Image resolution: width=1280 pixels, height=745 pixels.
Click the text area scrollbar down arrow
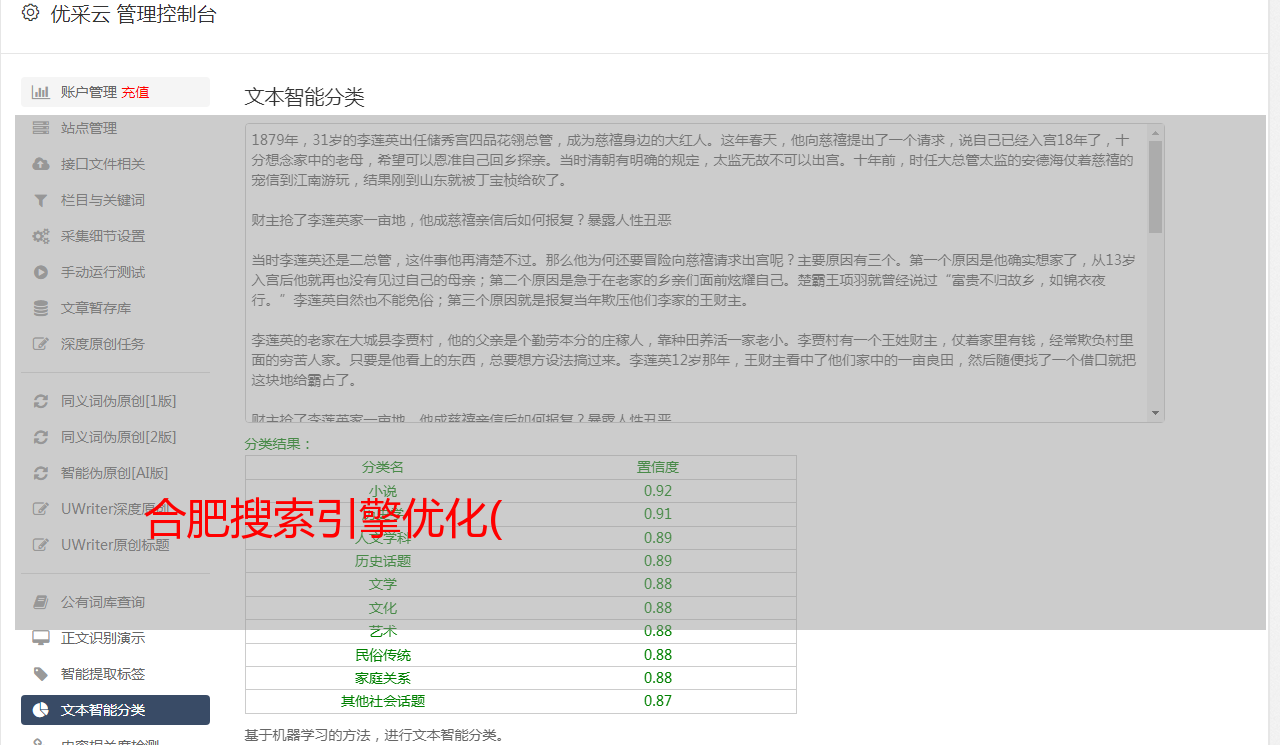1156,413
